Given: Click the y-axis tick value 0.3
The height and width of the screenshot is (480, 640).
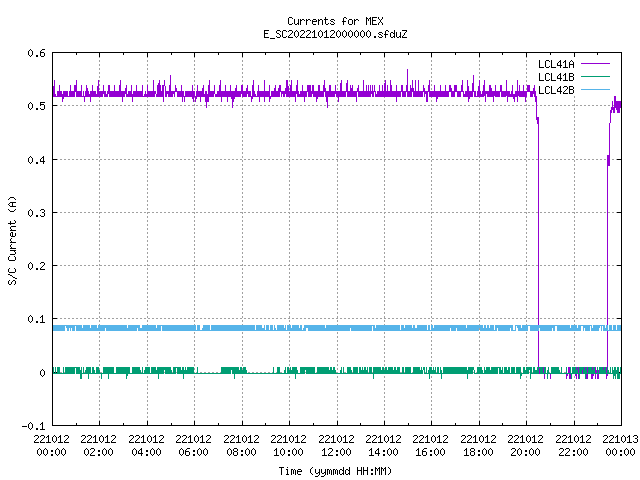Looking at the screenshot, I should (36, 213).
